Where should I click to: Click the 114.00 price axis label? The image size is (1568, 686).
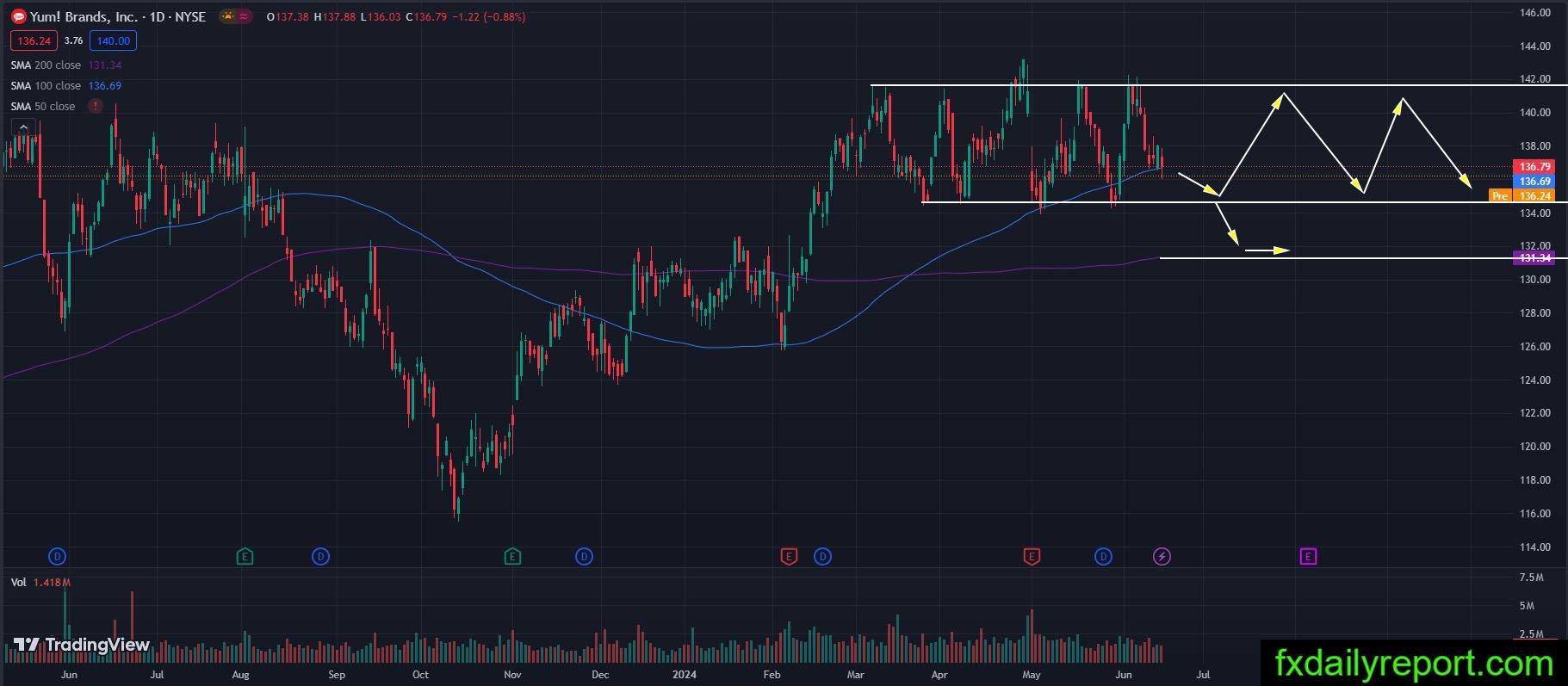(x=1535, y=547)
